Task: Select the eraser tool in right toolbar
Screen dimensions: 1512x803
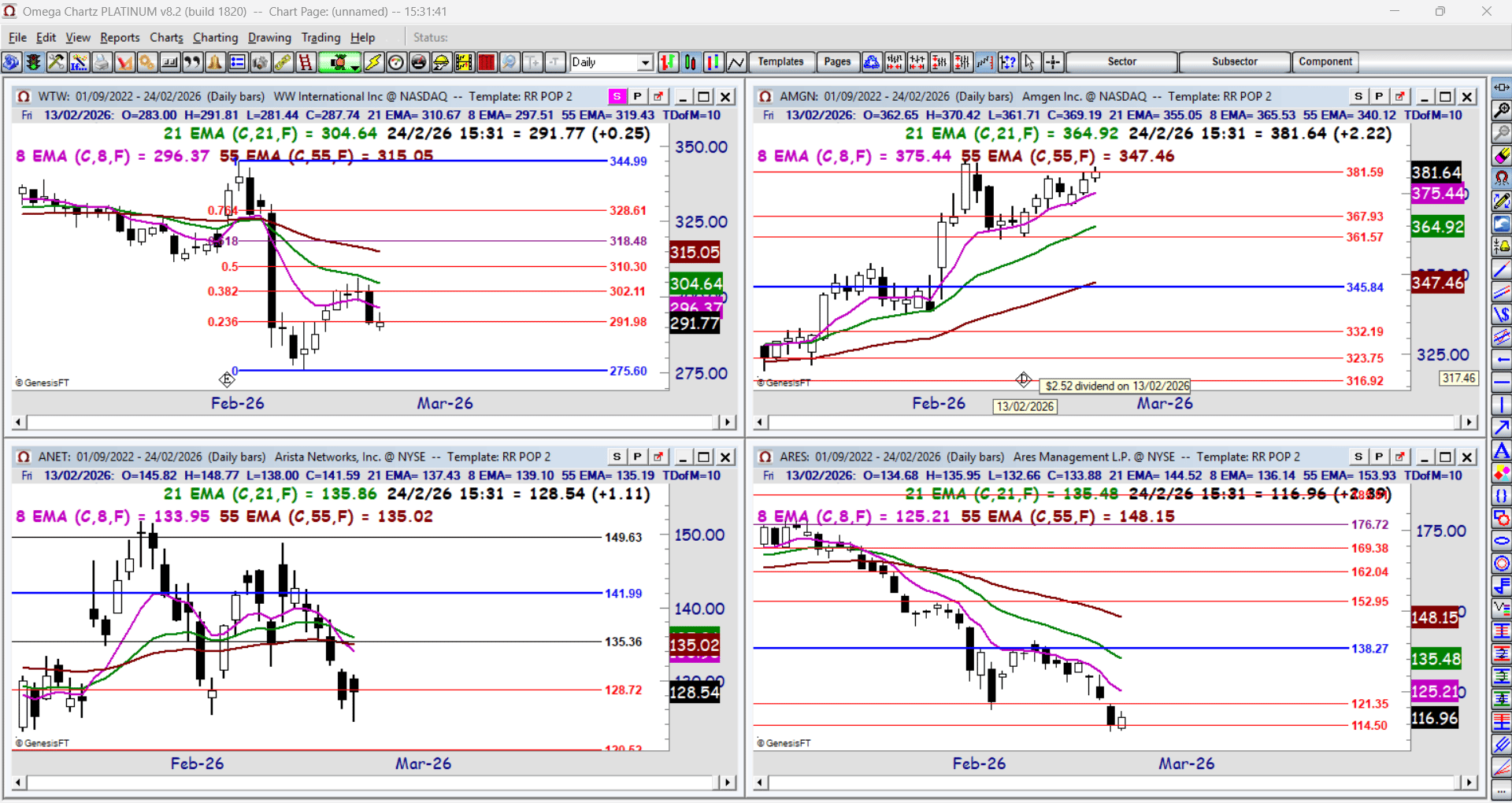Action: pos(1502,156)
